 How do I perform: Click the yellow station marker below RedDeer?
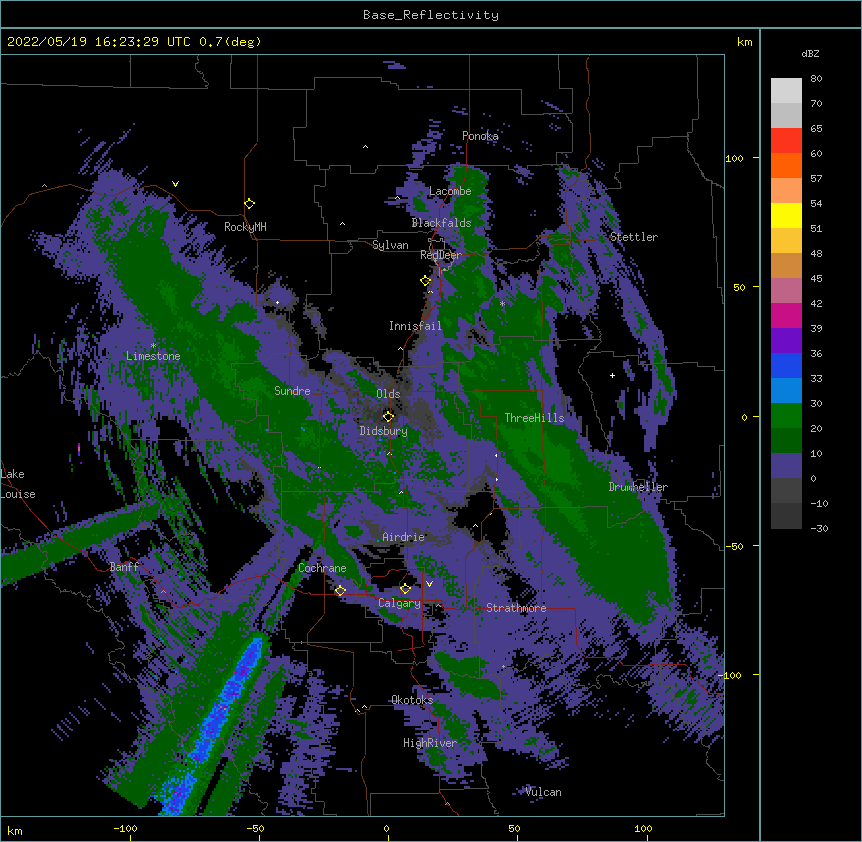[425, 280]
